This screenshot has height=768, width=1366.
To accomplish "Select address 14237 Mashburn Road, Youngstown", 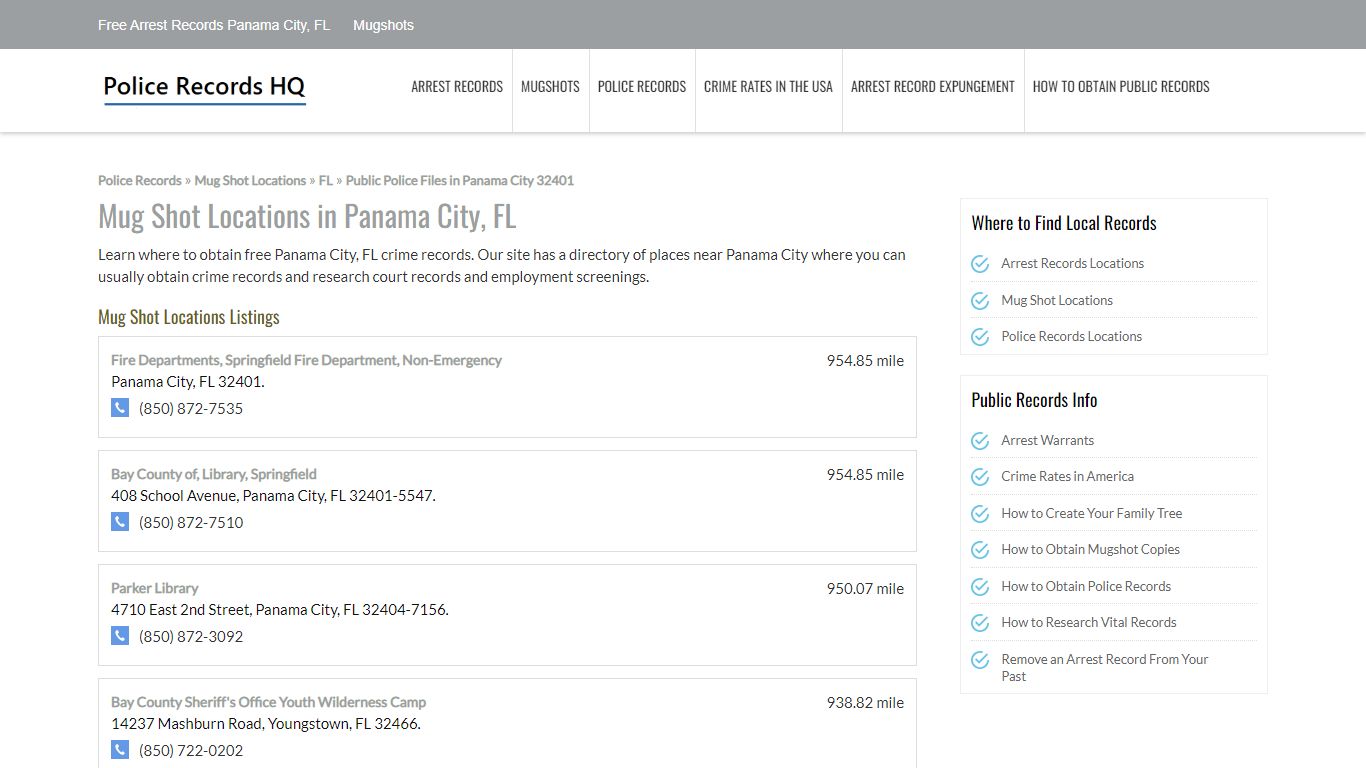I will (266, 724).
